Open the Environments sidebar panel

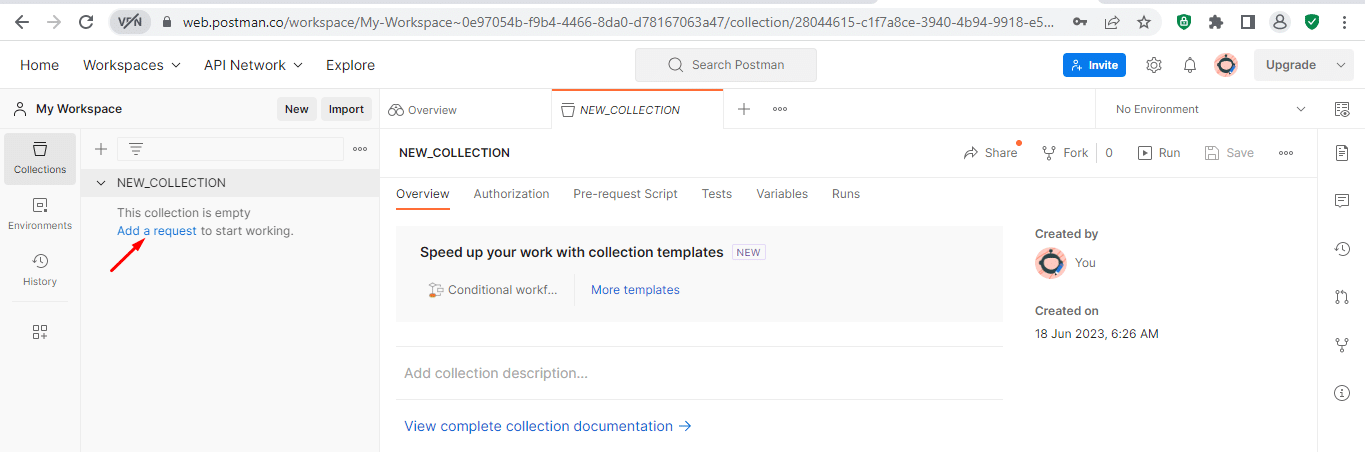click(40, 214)
